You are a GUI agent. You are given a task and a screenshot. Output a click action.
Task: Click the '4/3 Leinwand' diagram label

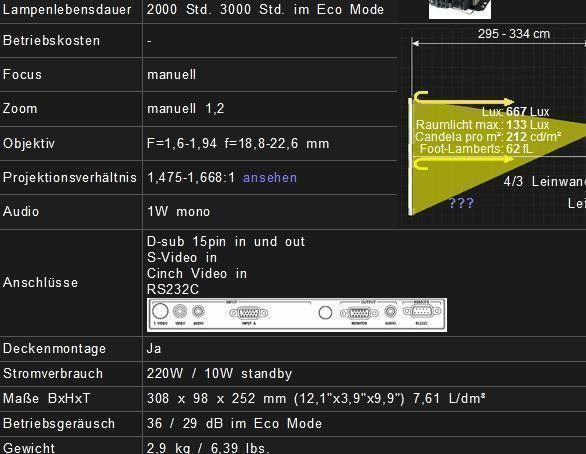[545, 182]
